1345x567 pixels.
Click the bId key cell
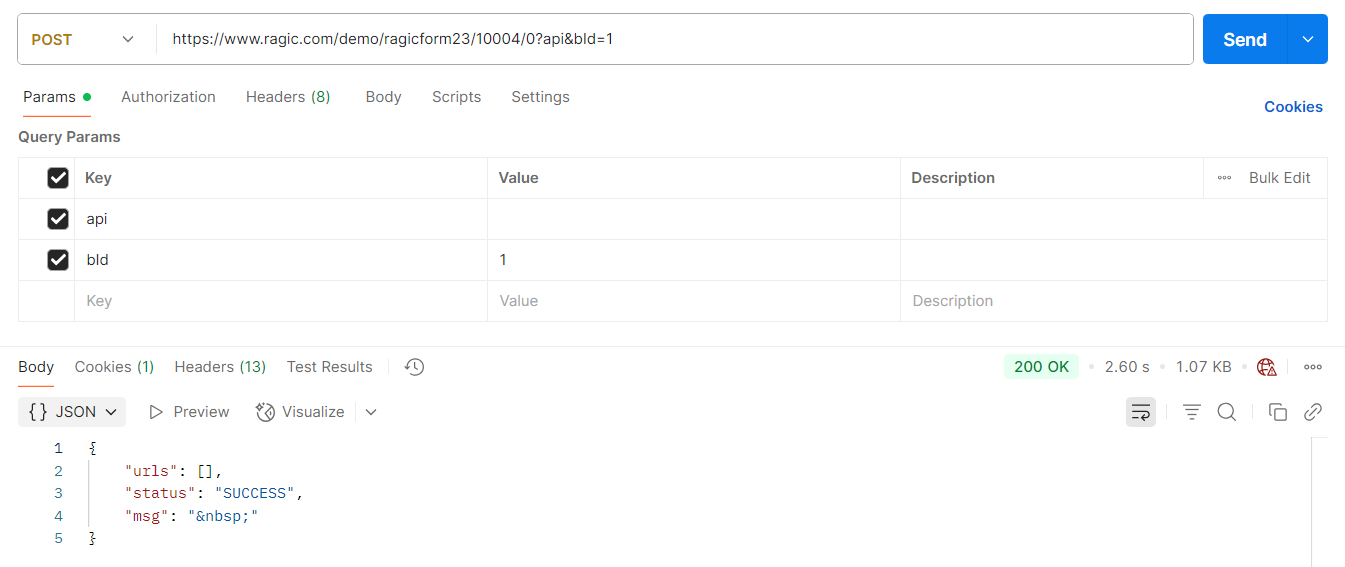coord(281,260)
